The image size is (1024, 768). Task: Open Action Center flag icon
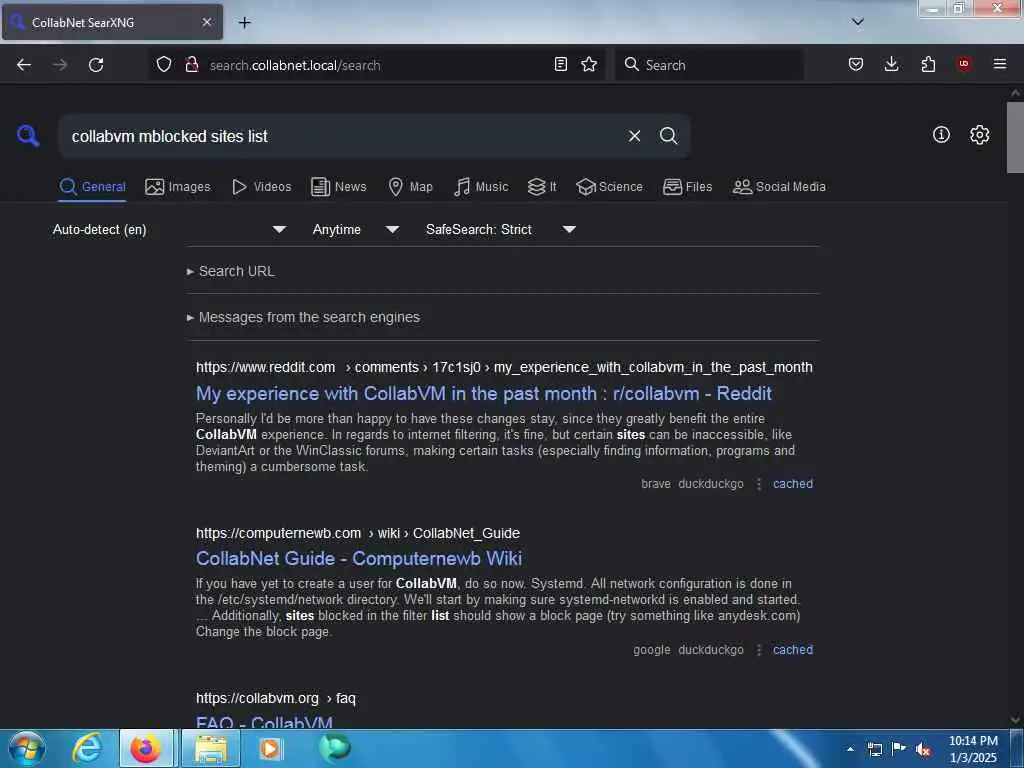899,749
